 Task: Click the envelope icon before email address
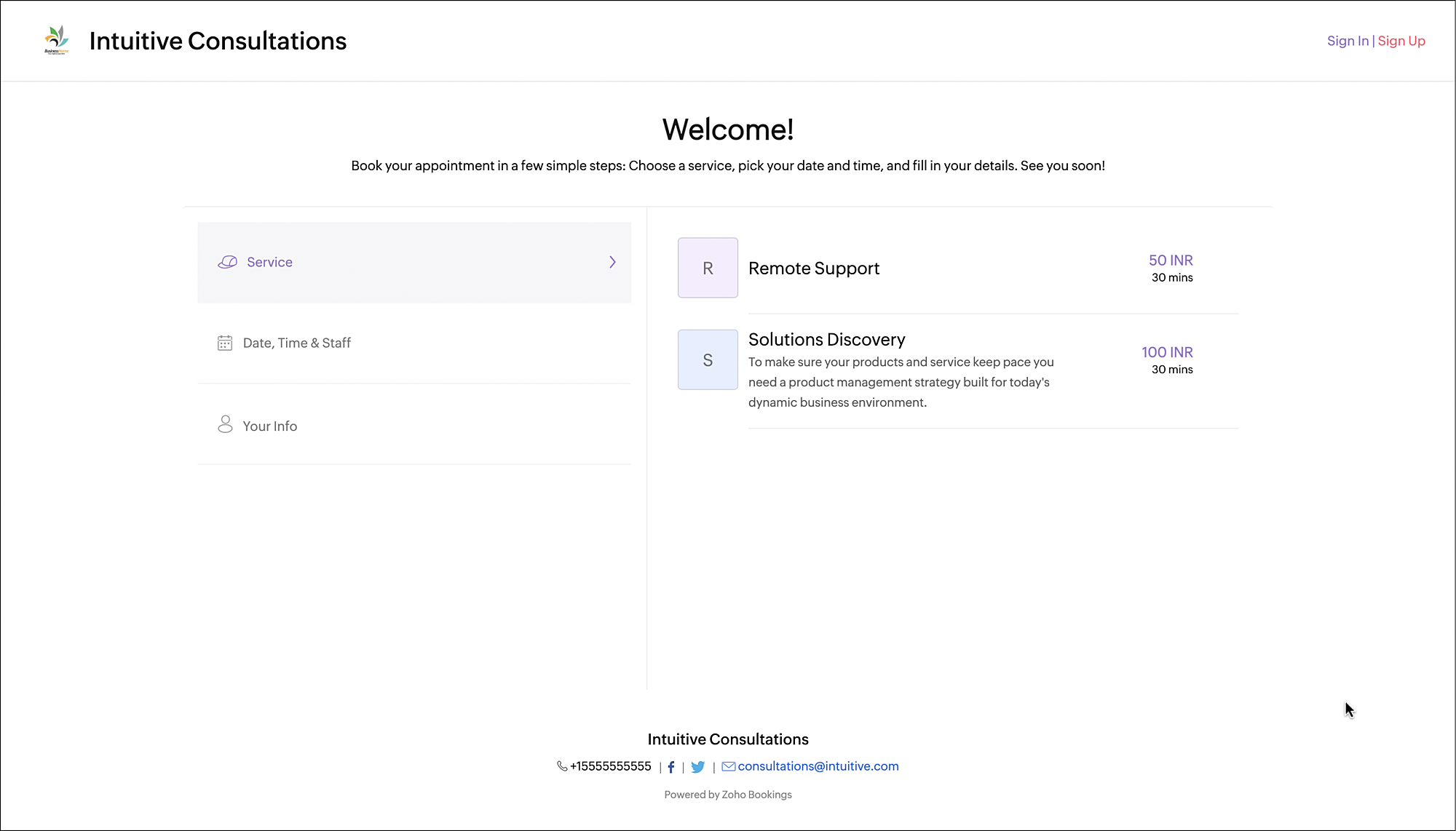pos(728,766)
